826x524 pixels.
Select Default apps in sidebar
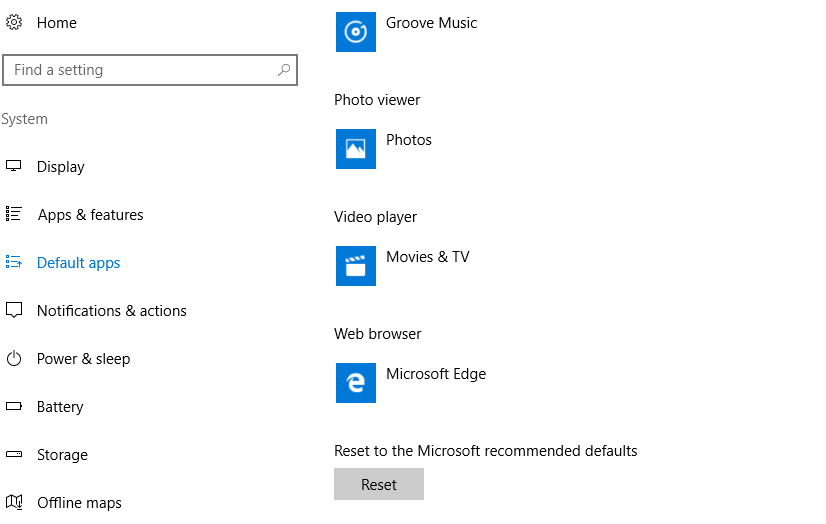(78, 263)
